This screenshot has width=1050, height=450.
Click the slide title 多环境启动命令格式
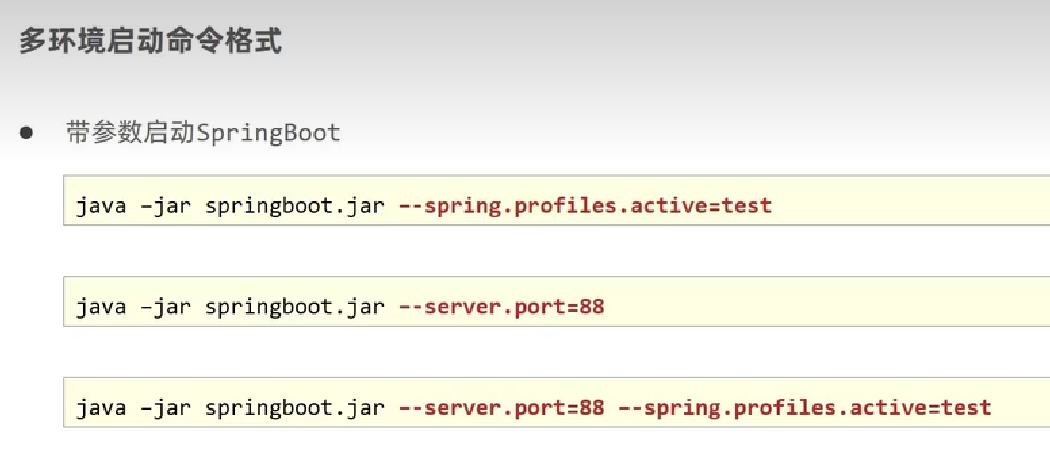[x=150, y=41]
